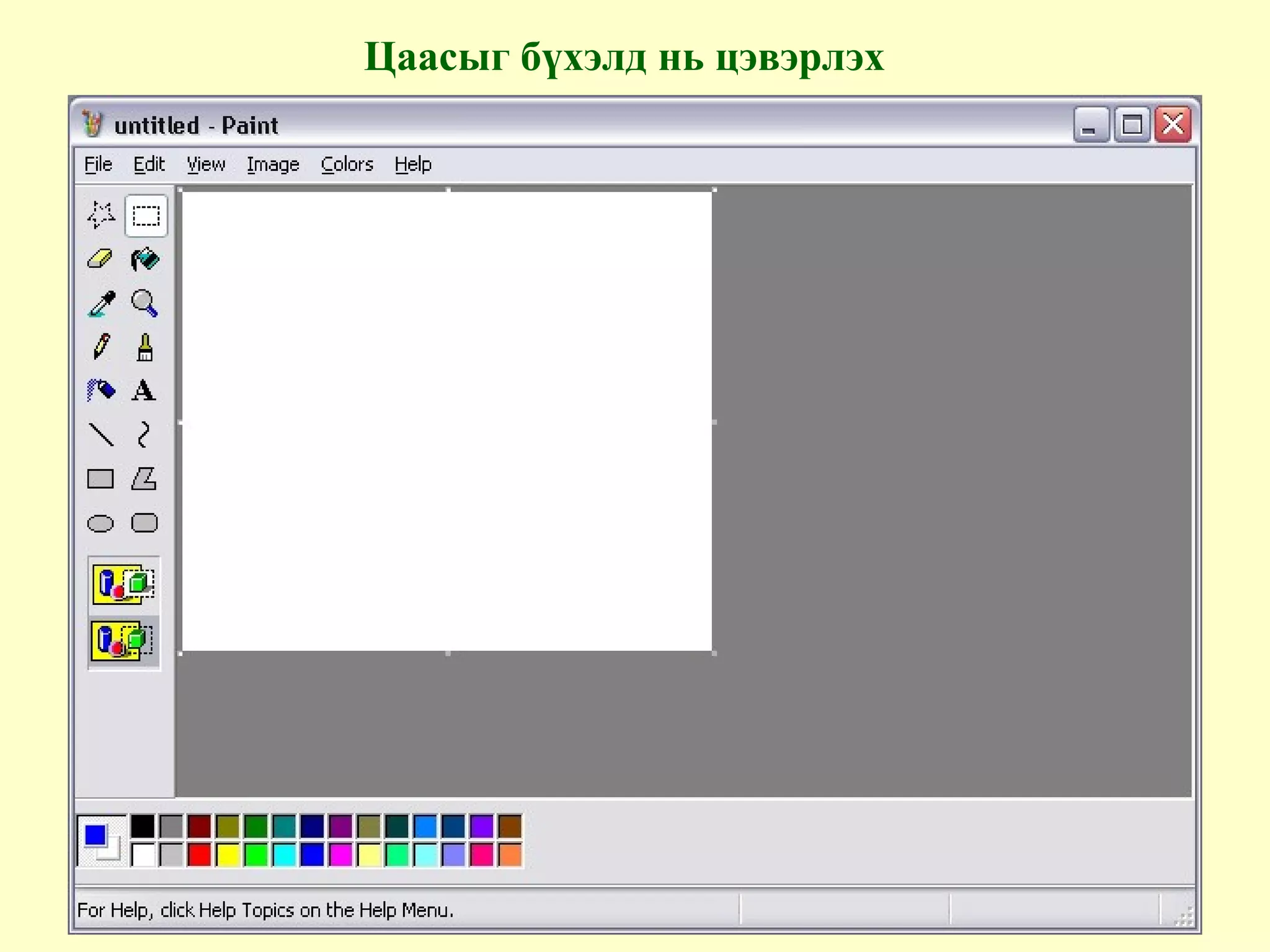Pick the brown top-row swatch
This screenshot has width=1270, height=952.
[x=510, y=826]
